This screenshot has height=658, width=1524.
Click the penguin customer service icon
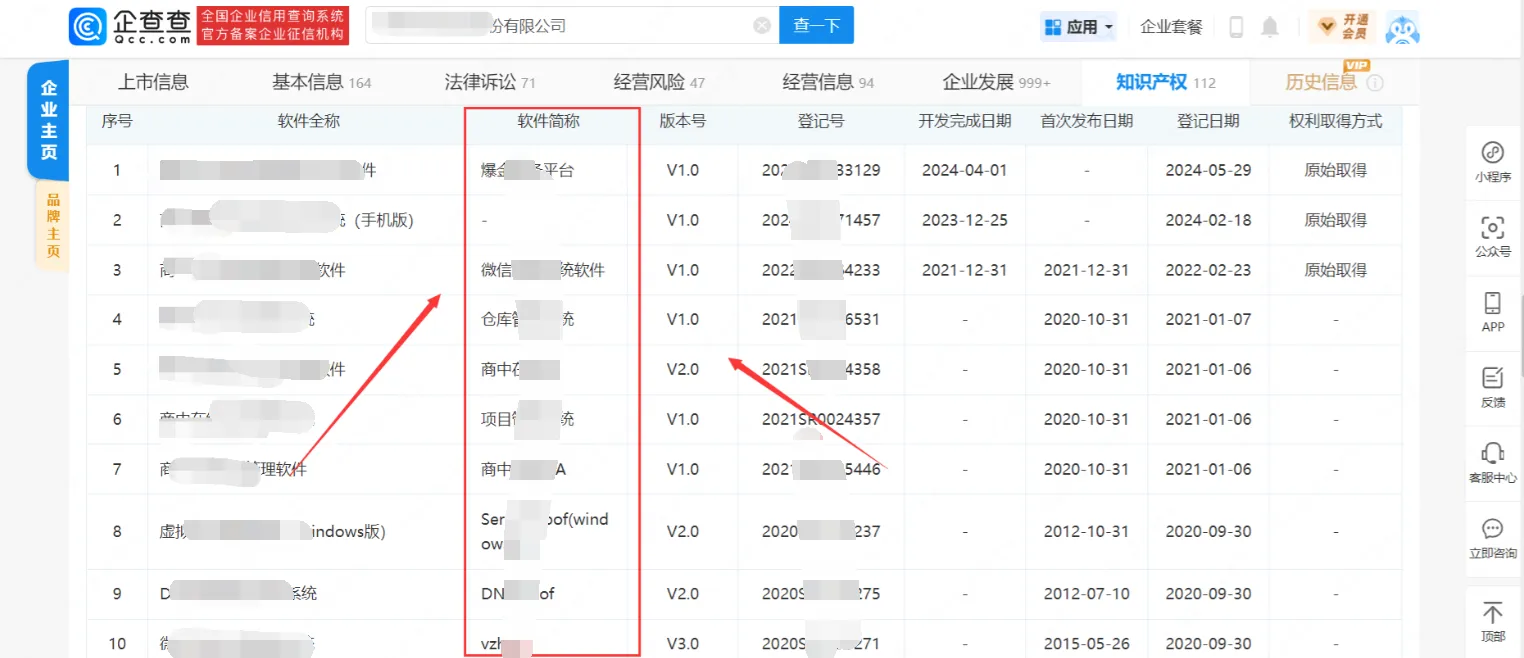coord(1402,28)
